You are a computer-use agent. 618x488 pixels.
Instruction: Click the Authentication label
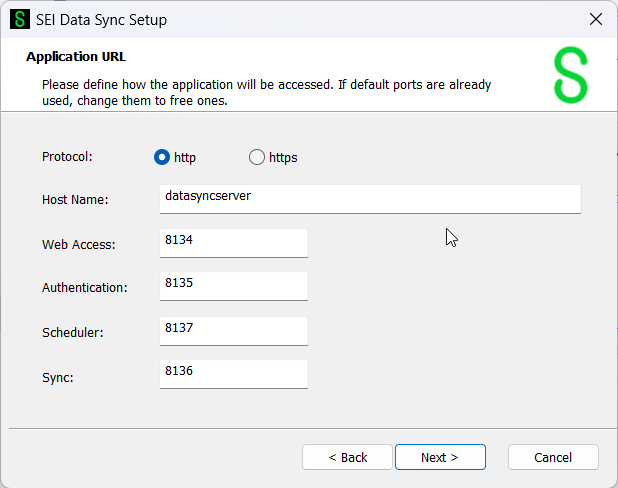85,288
